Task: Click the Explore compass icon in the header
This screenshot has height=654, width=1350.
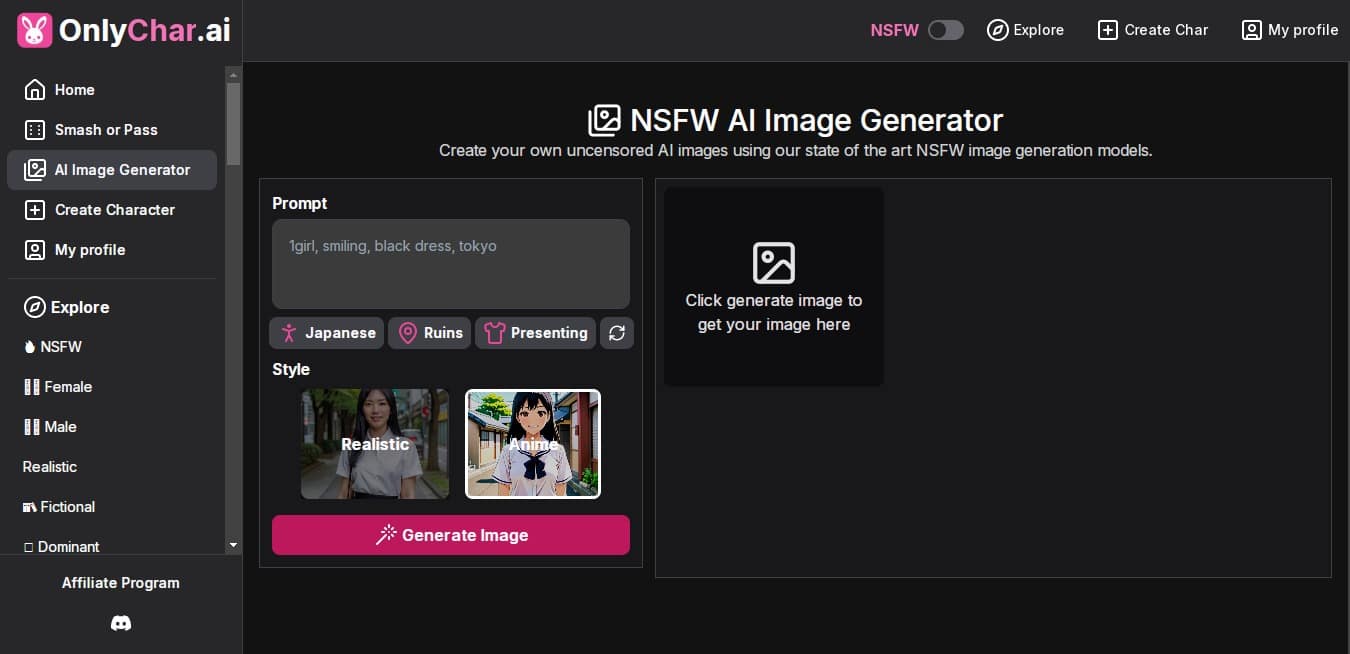Action: [997, 30]
